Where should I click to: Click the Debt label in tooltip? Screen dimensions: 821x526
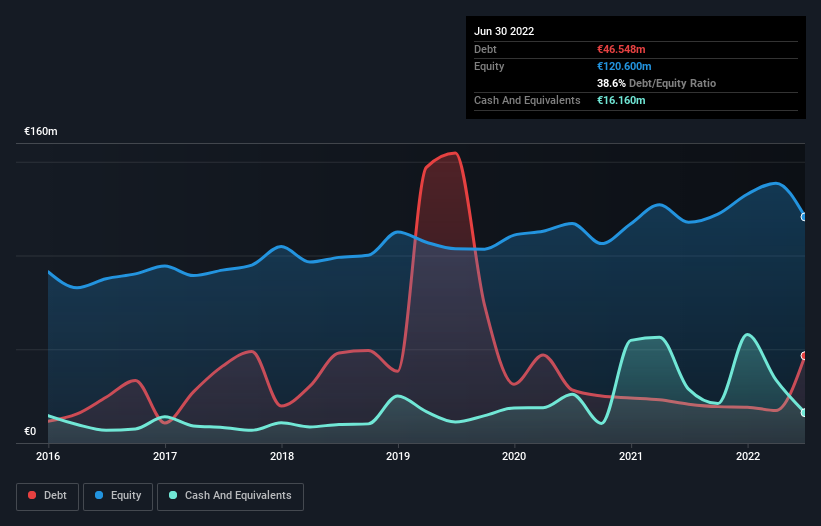485,49
